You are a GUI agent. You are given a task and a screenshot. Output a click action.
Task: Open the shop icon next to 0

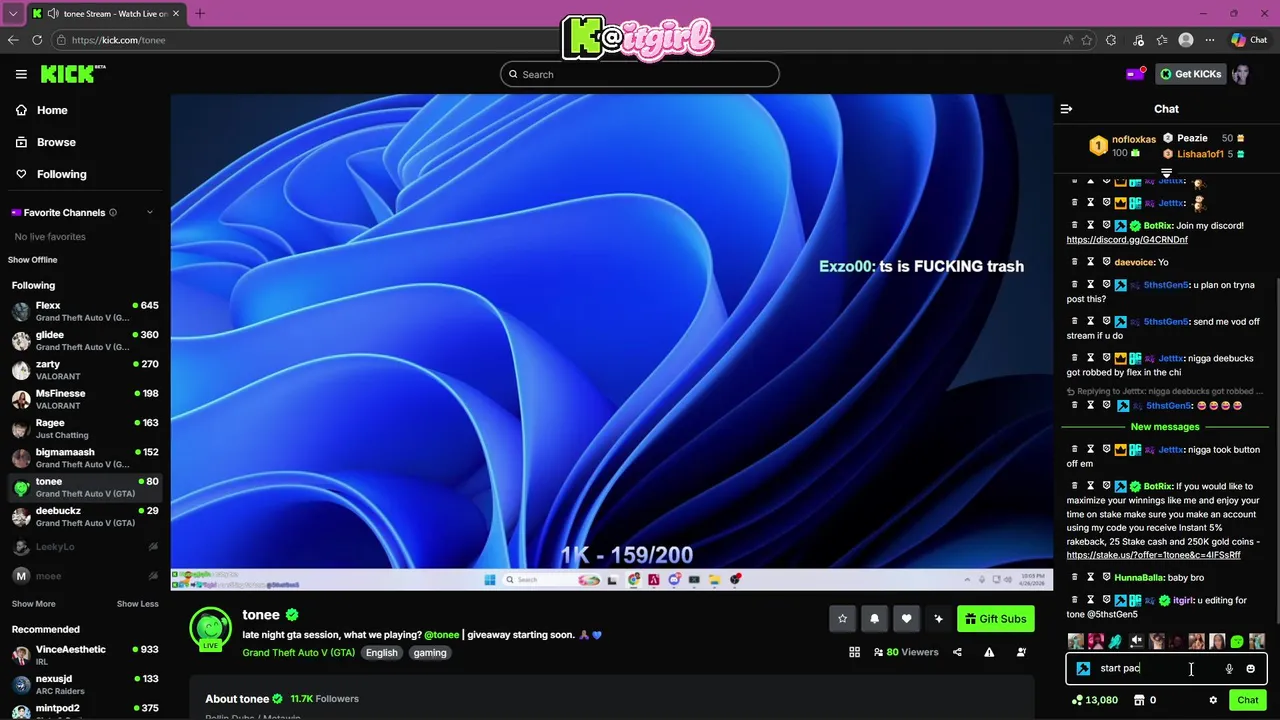tap(1138, 700)
